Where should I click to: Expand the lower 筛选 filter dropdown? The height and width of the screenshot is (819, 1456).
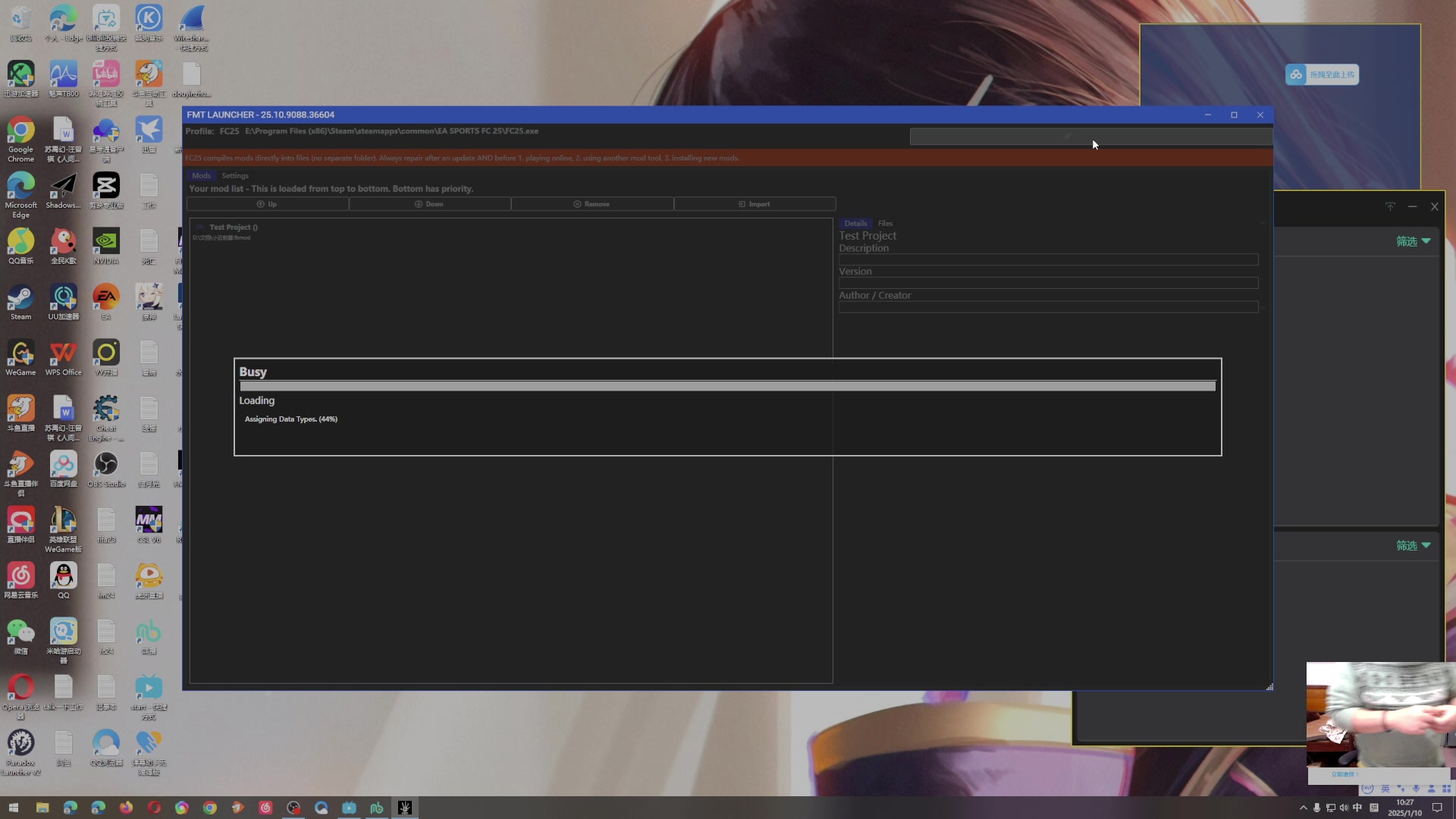pos(1413,545)
